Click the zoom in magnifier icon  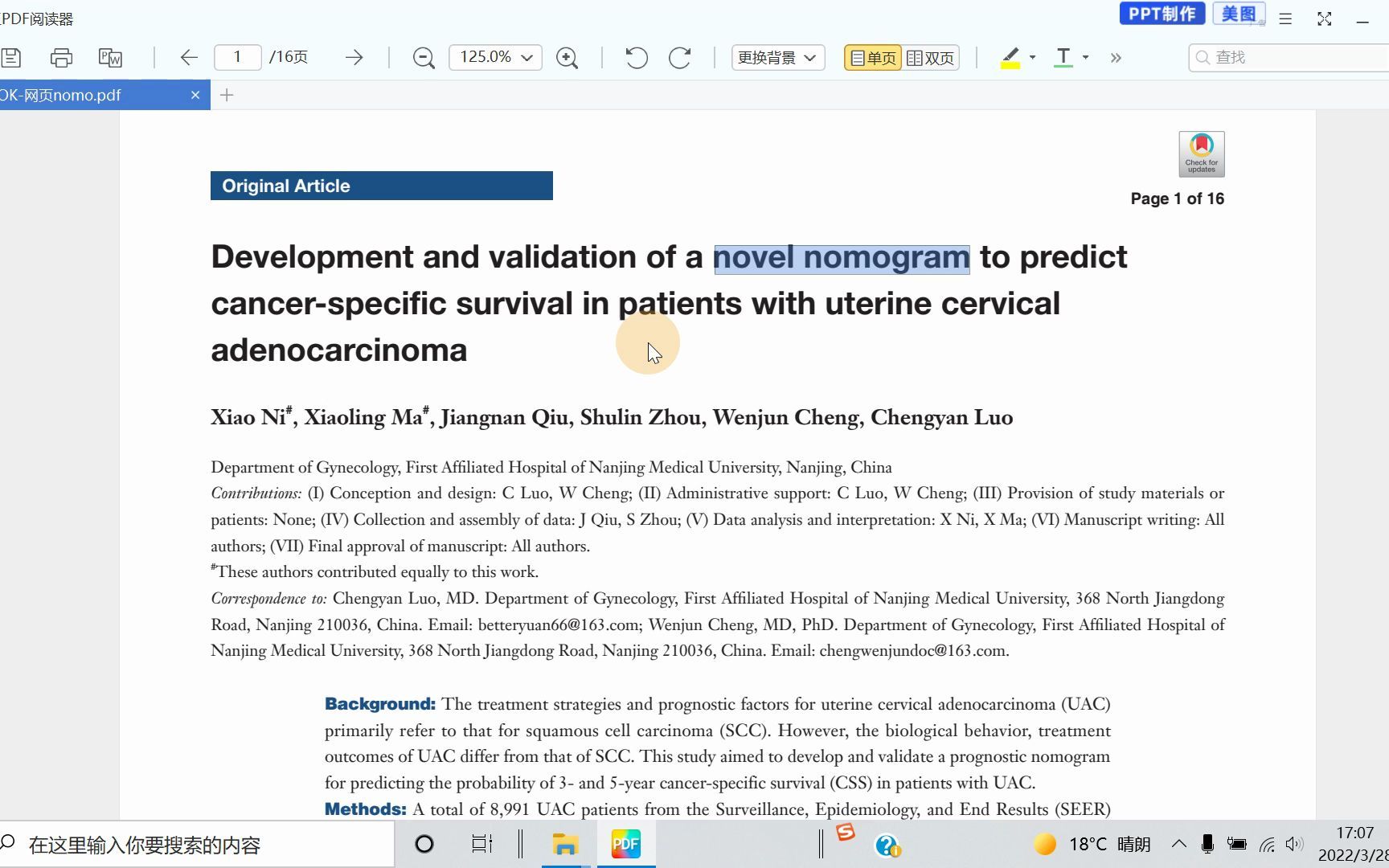[567, 58]
